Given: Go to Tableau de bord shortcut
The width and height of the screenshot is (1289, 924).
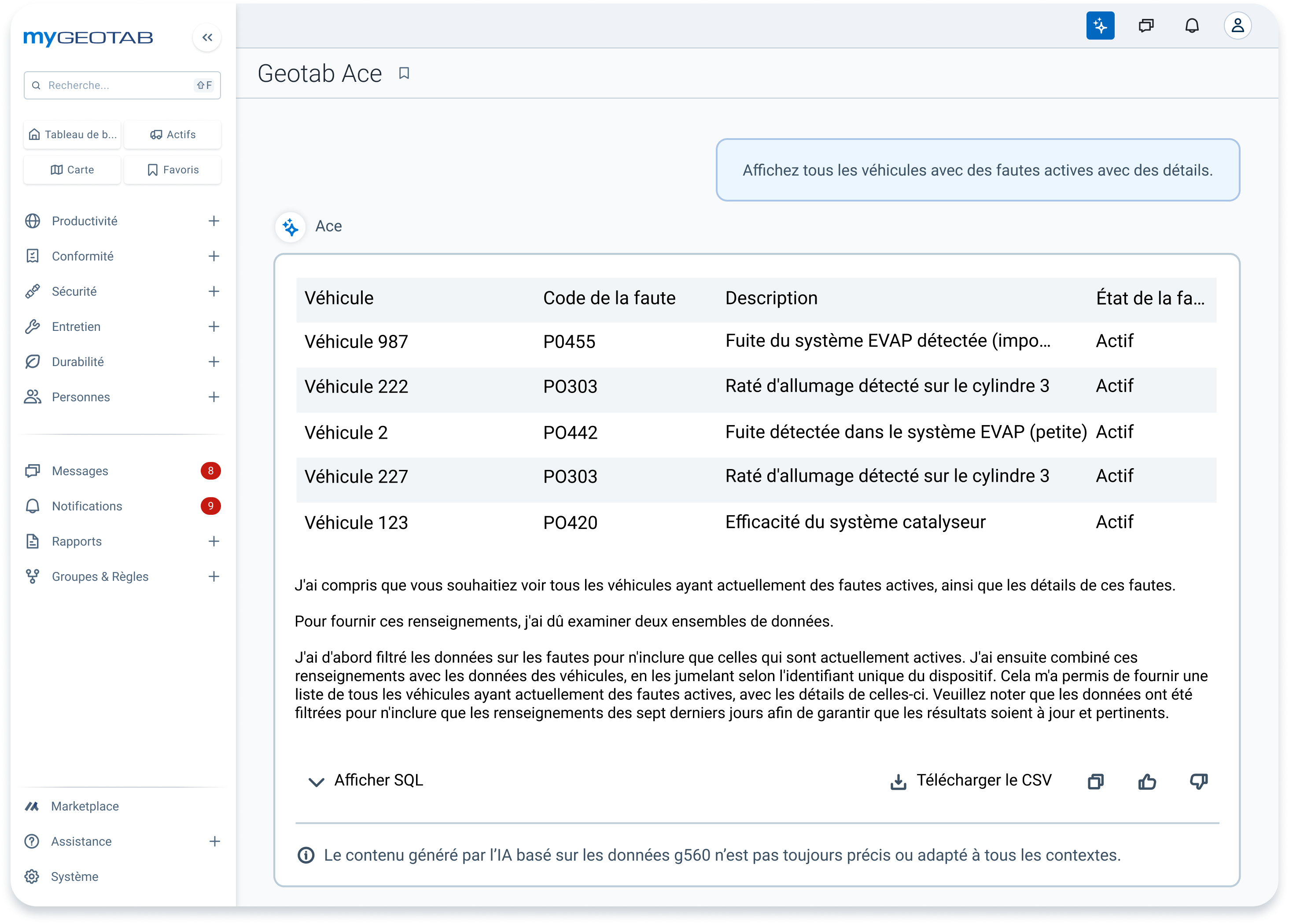Looking at the screenshot, I should [x=72, y=135].
